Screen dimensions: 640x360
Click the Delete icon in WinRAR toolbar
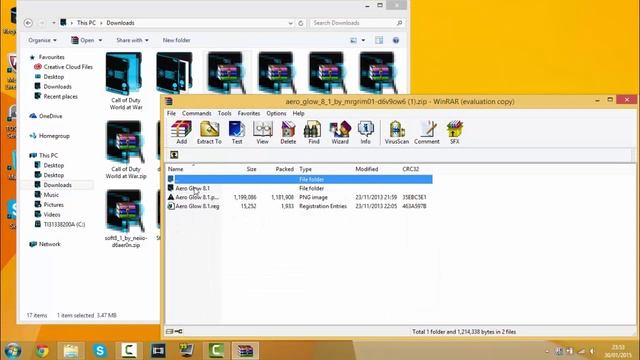[x=288, y=132]
